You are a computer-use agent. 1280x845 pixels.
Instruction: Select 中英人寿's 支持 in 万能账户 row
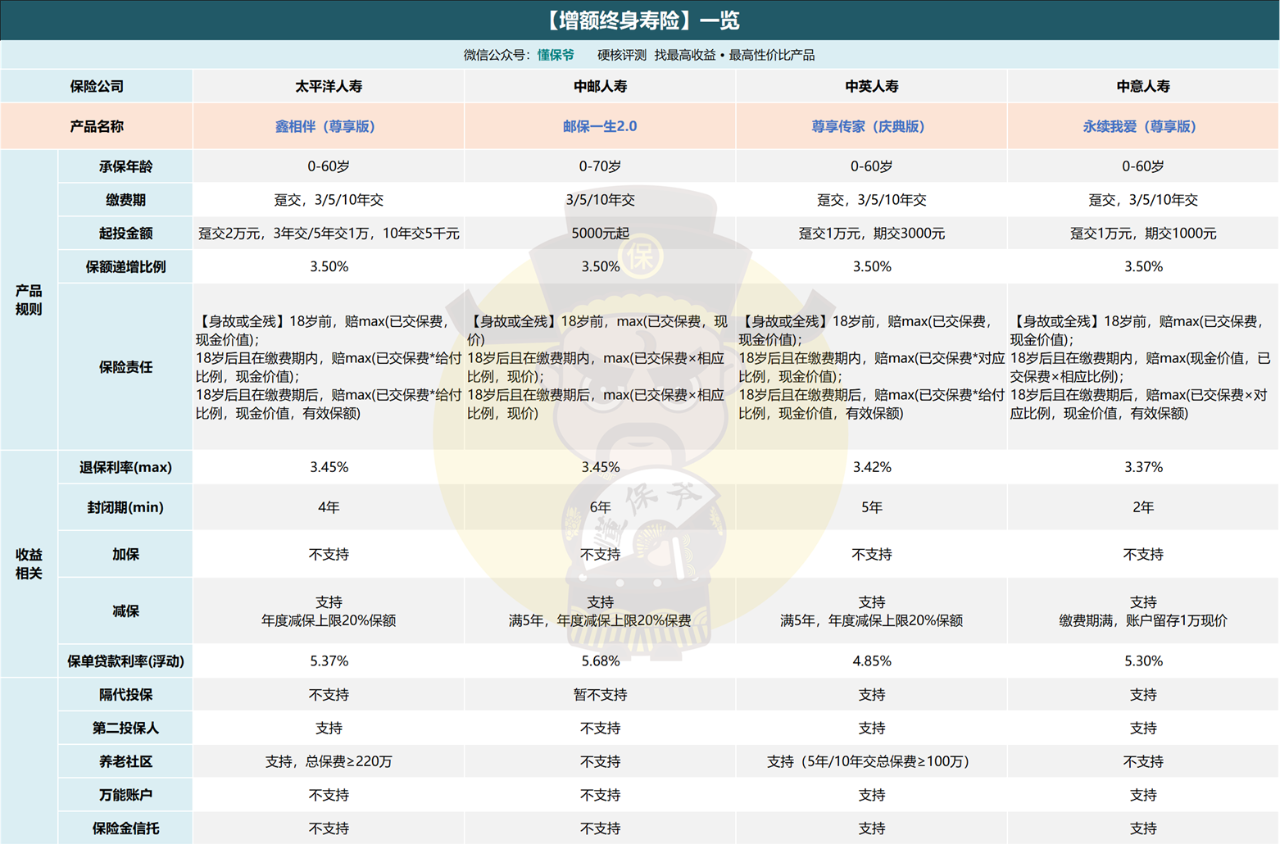tap(872, 795)
